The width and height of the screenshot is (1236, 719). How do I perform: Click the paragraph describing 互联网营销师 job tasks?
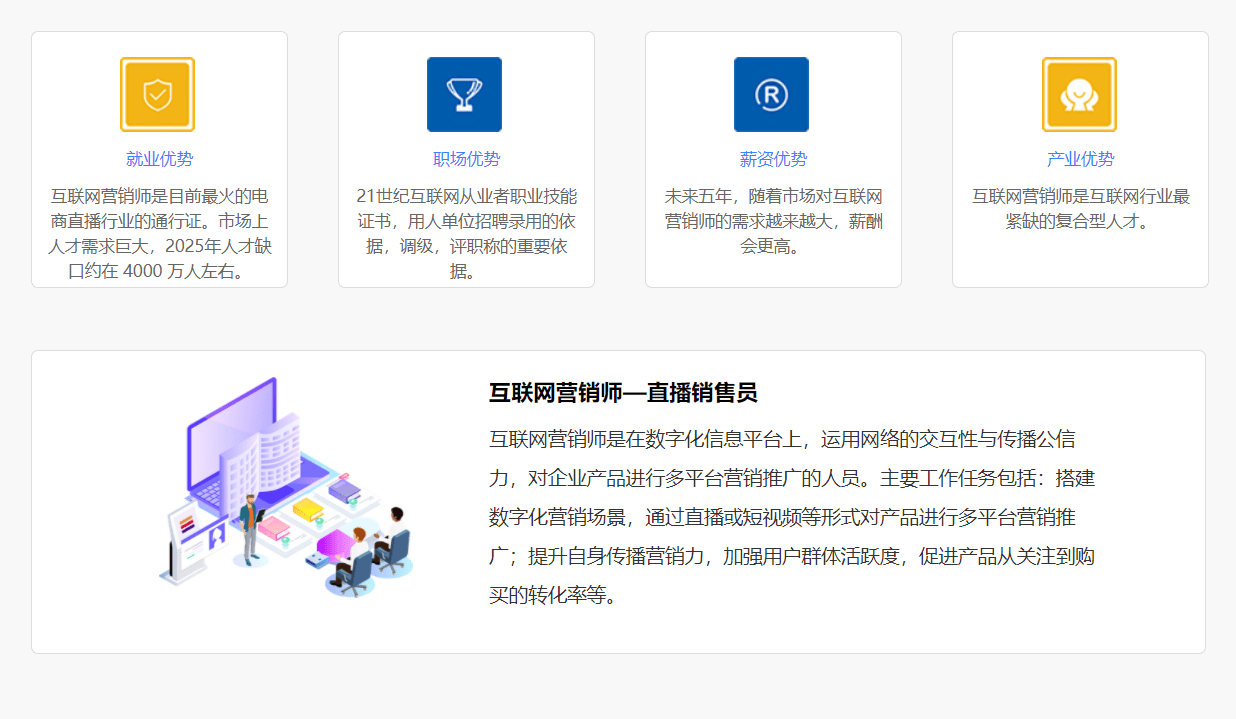click(791, 517)
